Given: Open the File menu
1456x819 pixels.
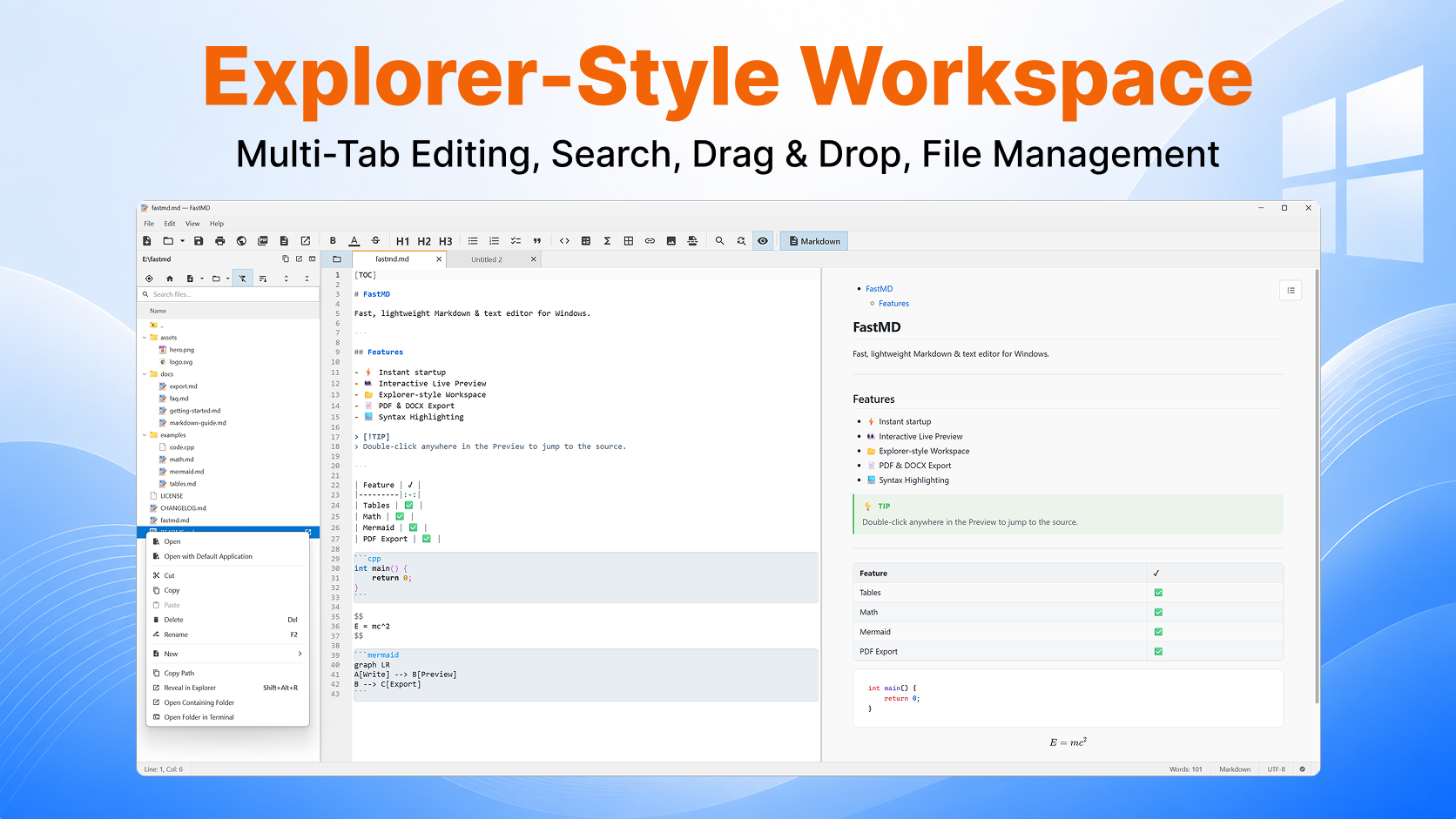Looking at the screenshot, I should 149,224.
